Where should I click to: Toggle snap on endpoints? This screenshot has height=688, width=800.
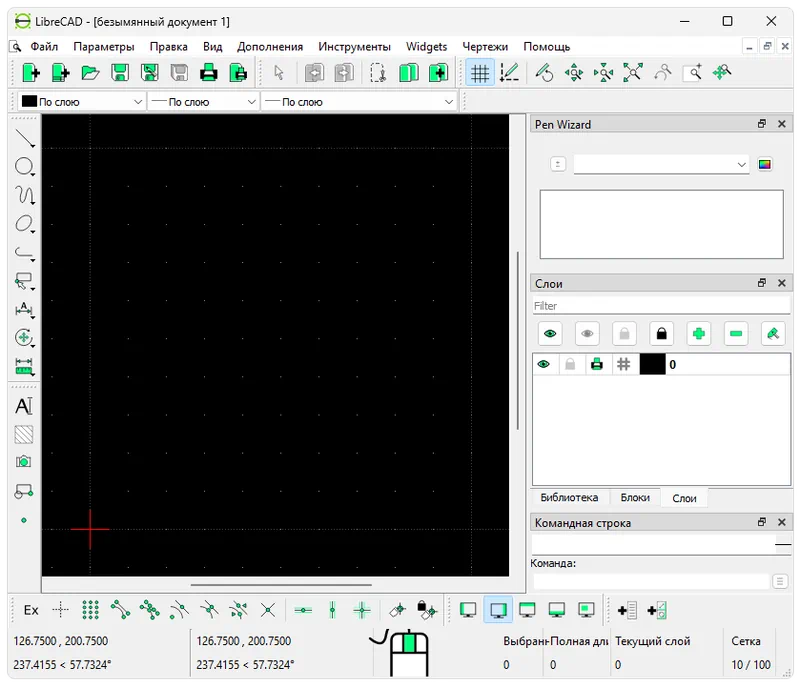pyautogui.click(x=120, y=610)
